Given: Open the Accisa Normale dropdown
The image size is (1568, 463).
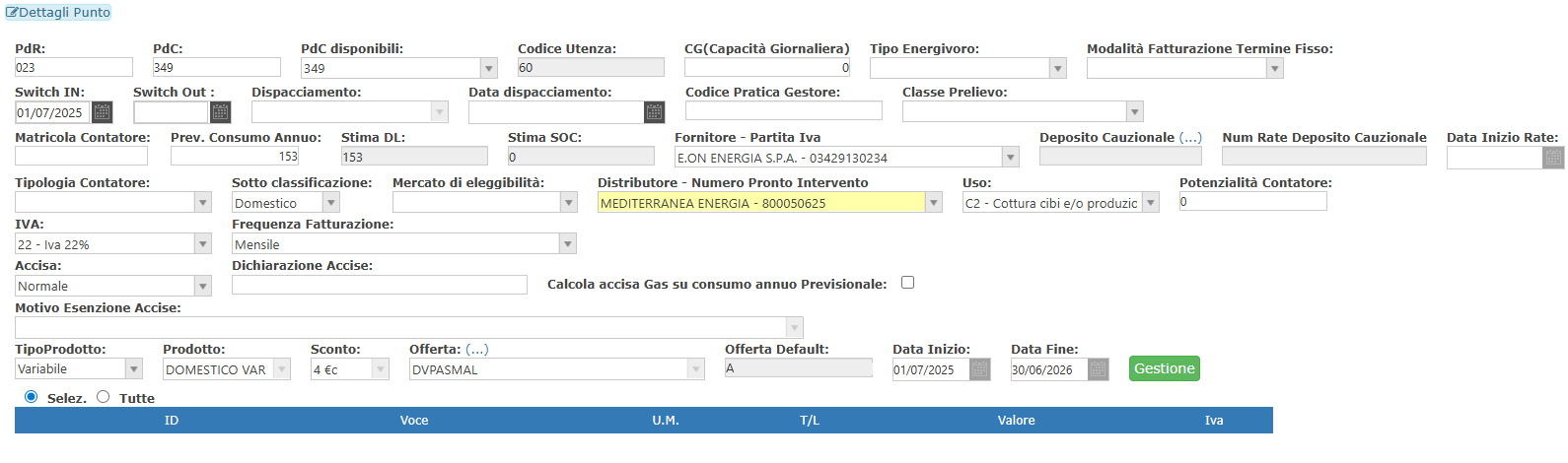Looking at the screenshot, I should 203,286.
